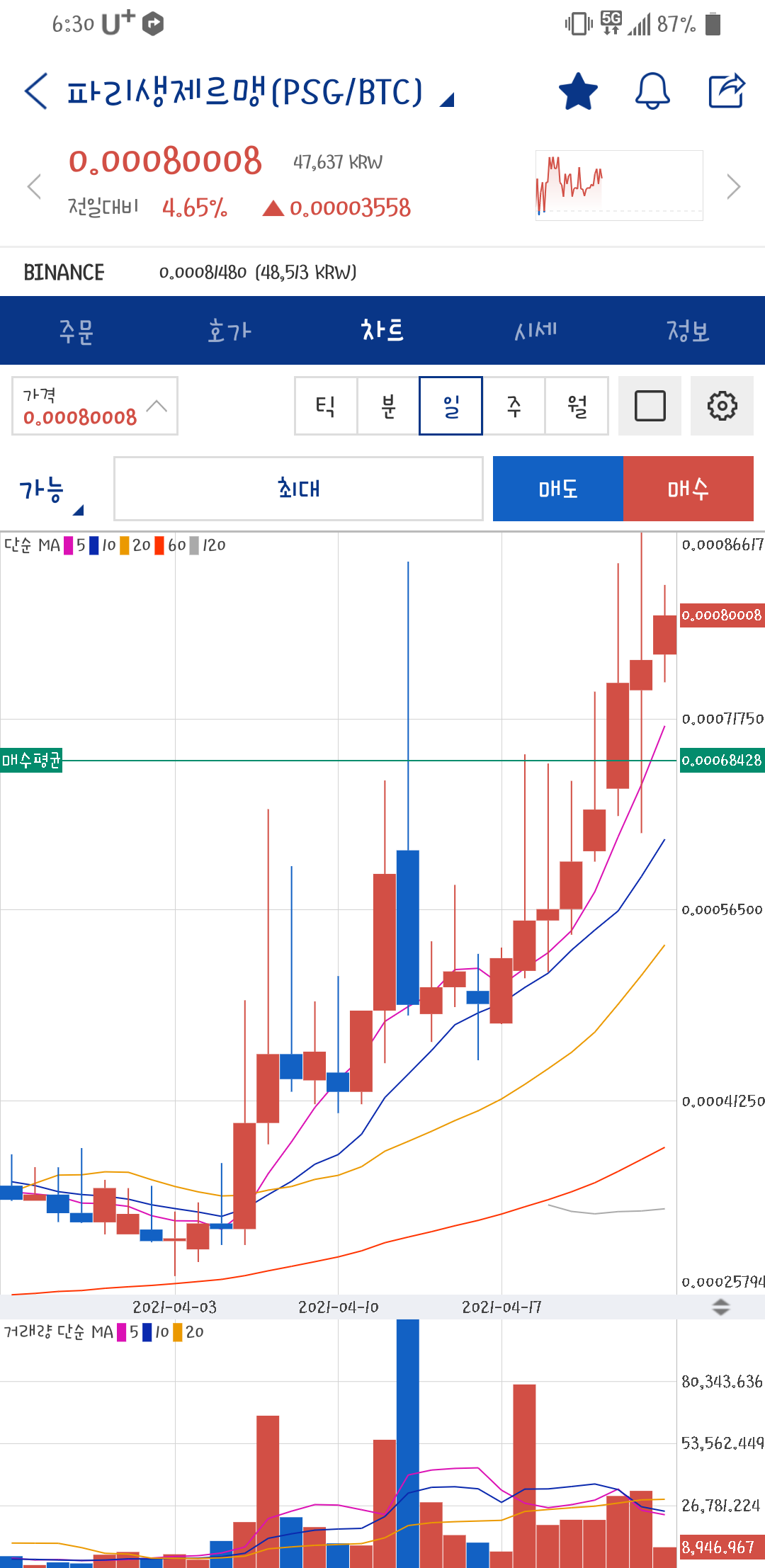Tap the blue 매도 sell button
The image size is (765, 1568).
558,489
